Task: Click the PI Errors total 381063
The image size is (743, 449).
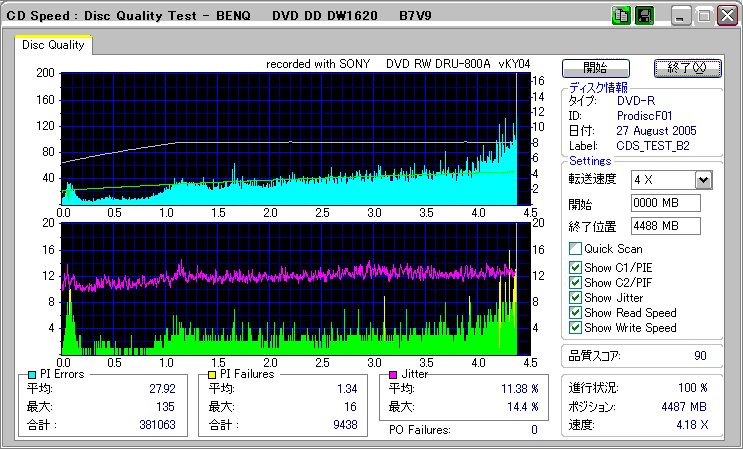Action: point(157,424)
